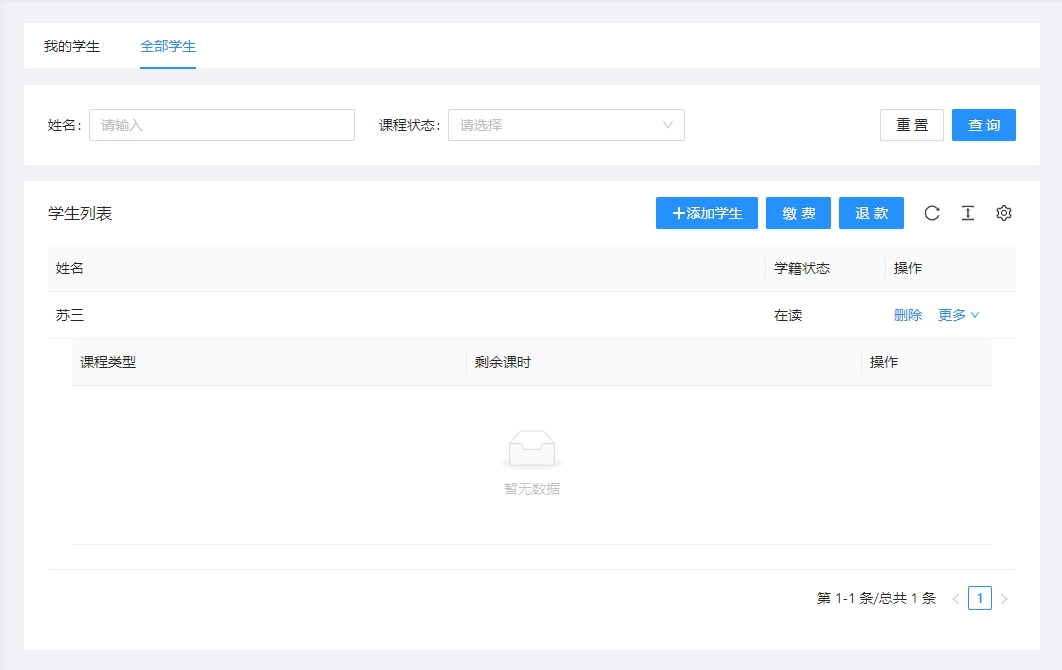This screenshot has height=670, width=1062.
Task: Click the 学籍状态 column header
Action: [802, 268]
